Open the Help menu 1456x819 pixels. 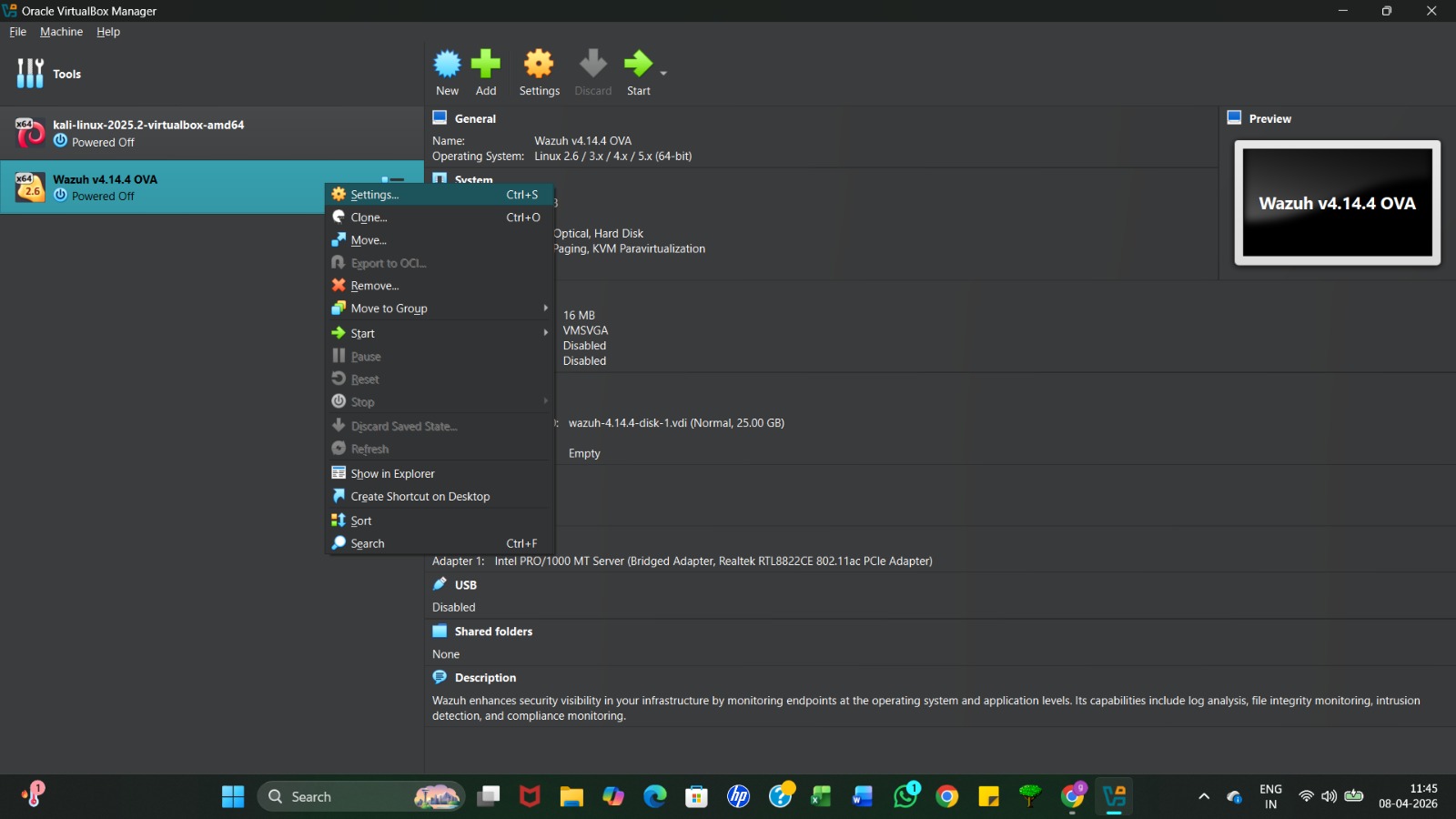pos(108,32)
